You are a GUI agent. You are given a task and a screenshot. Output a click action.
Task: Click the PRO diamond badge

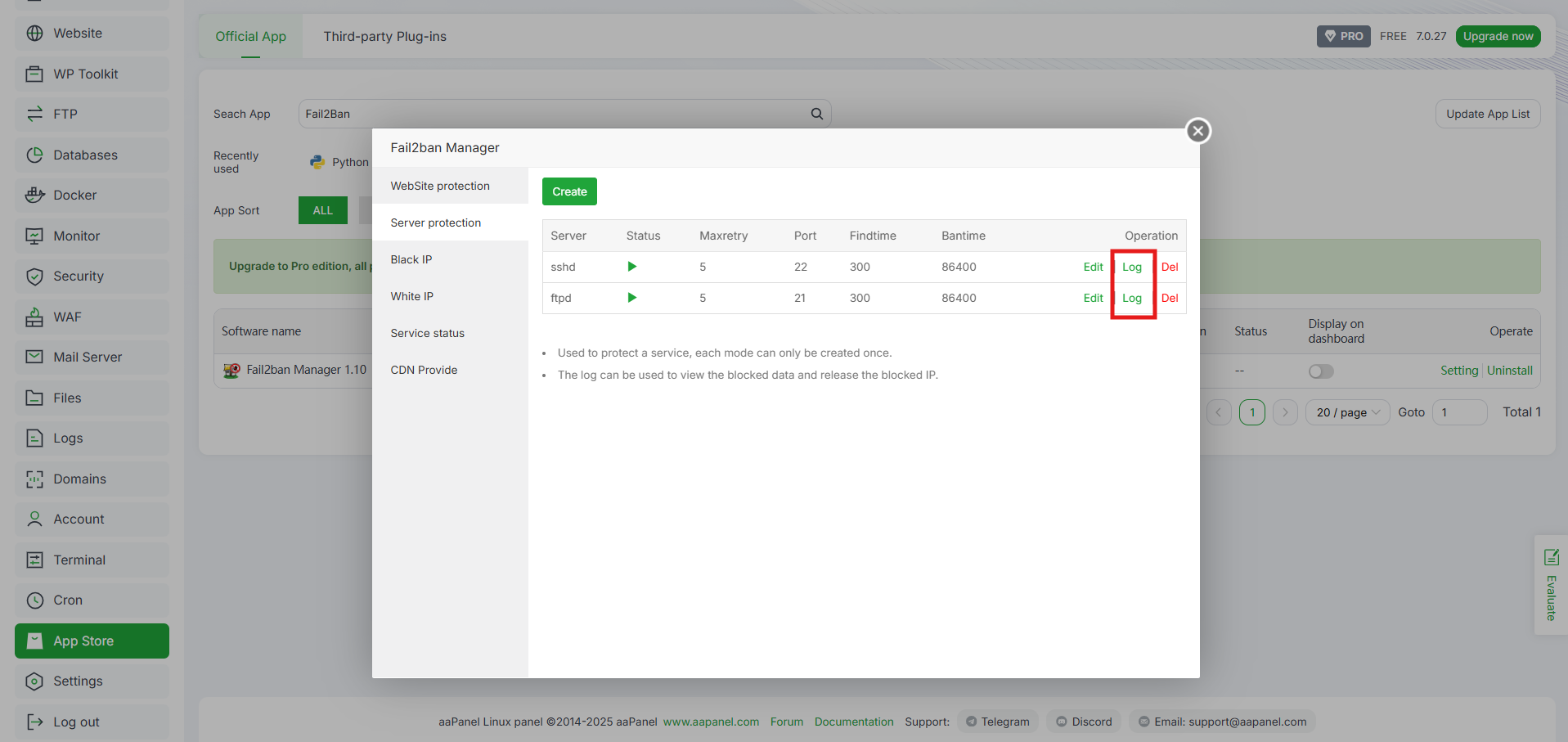(x=1343, y=36)
